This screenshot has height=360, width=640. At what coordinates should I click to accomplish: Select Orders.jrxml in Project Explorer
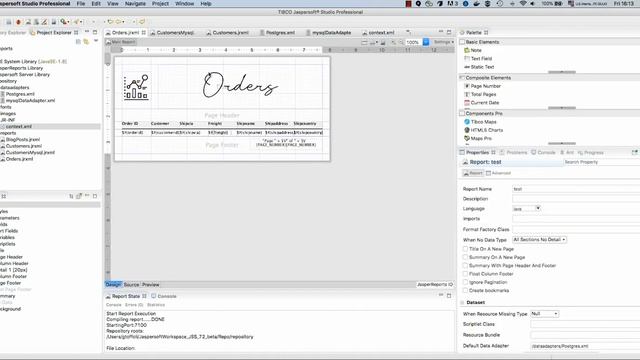click(x=17, y=159)
